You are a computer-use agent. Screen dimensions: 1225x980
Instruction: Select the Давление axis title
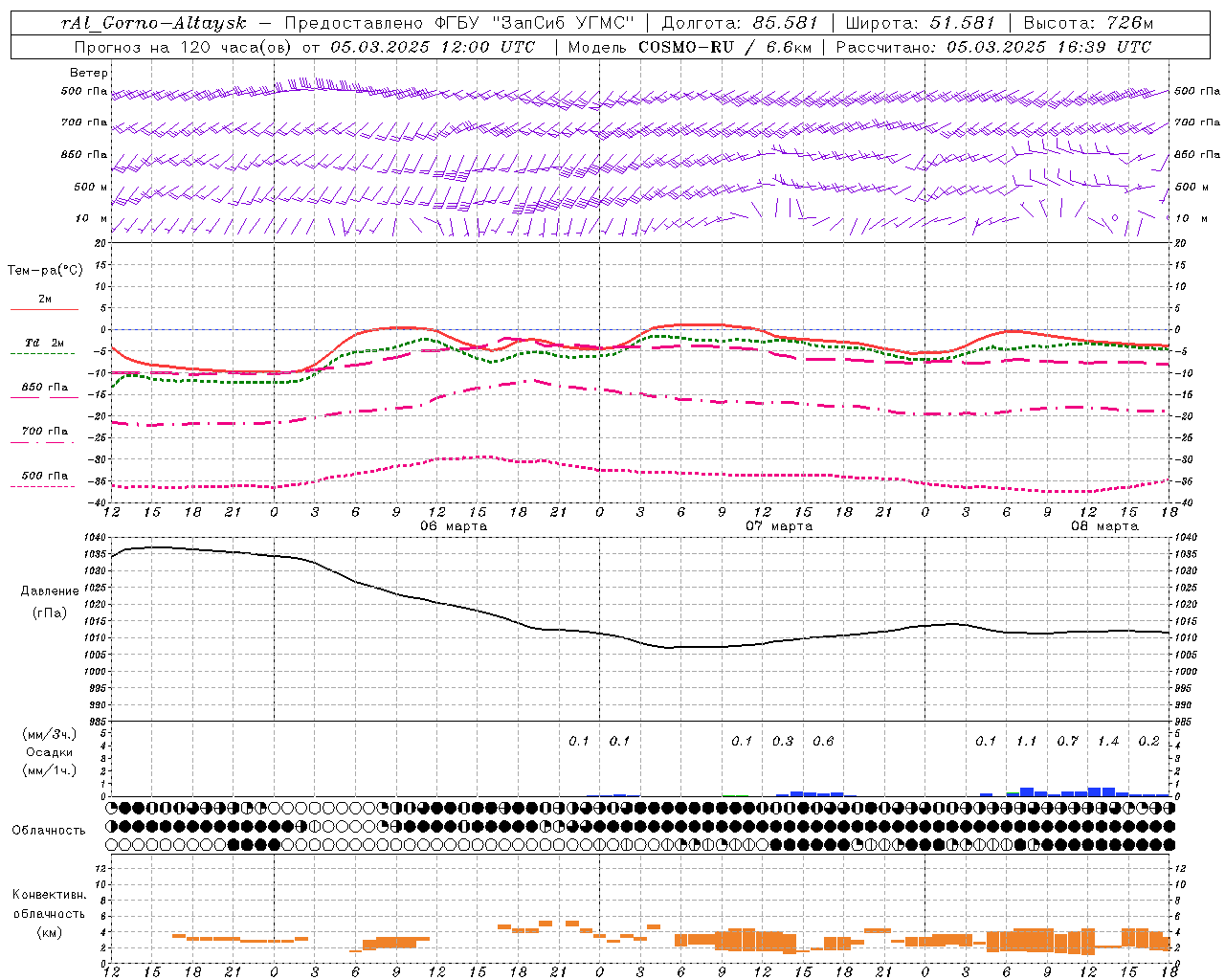tap(50, 591)
